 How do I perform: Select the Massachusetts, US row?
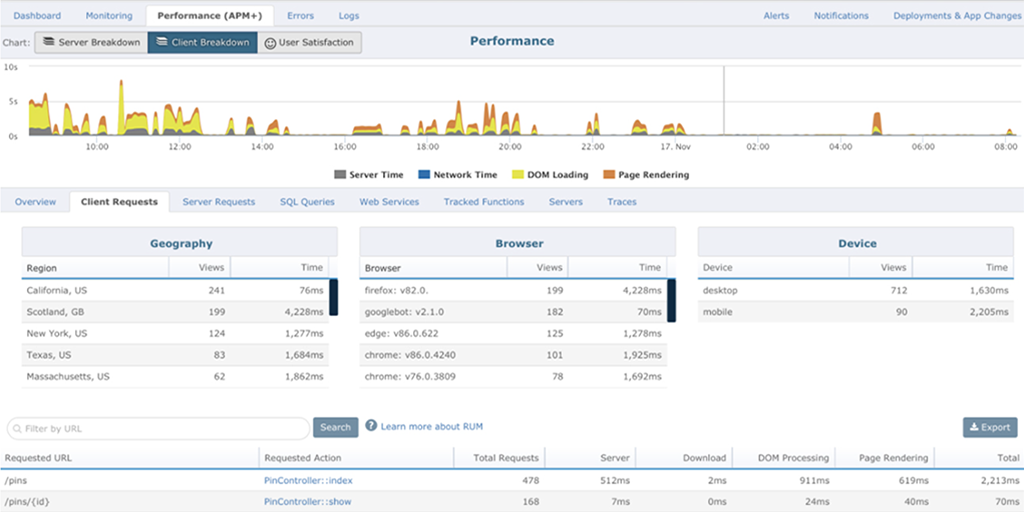pos(175,377)
